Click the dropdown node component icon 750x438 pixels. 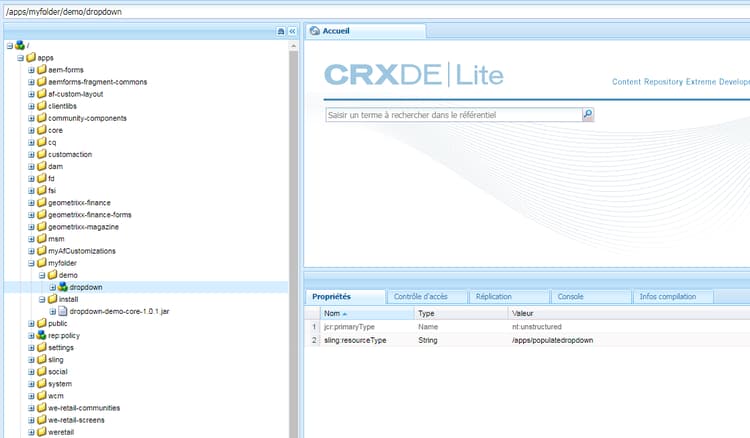pyautogui.click(x=63, y=287)
